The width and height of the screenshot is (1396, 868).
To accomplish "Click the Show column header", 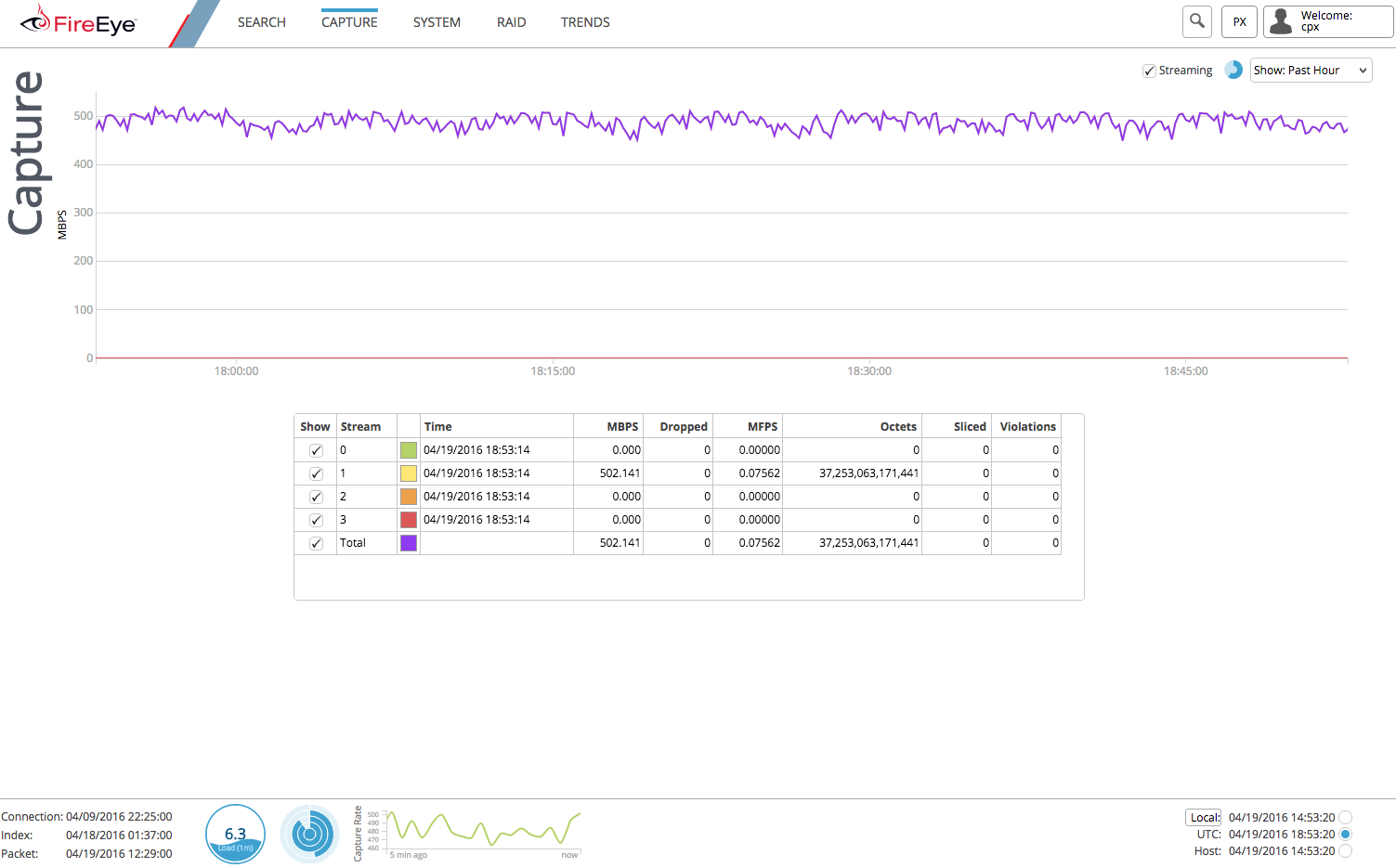I will 315,427.
